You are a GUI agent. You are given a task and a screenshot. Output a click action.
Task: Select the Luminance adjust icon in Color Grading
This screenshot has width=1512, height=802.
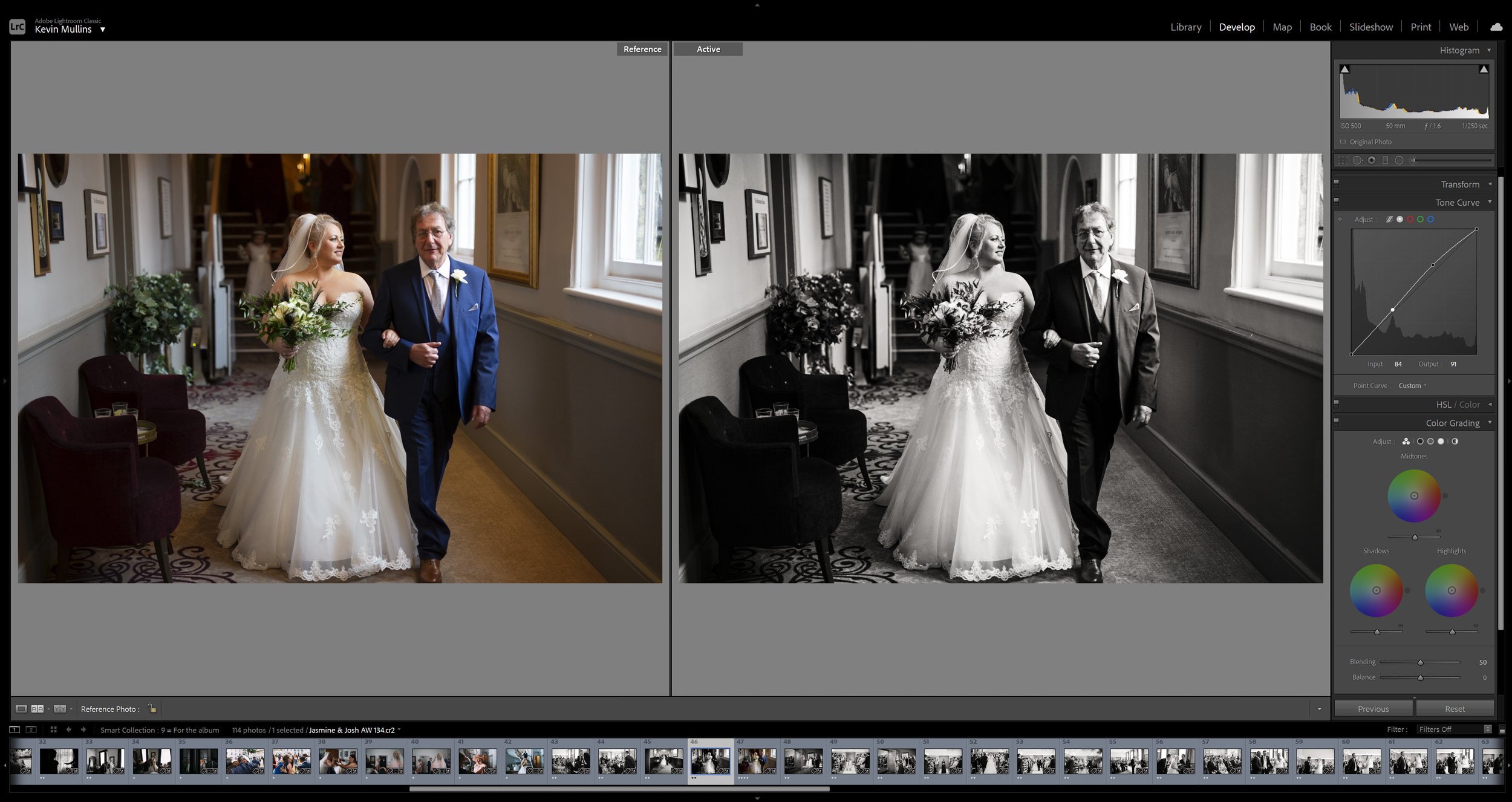[x=1455, y=442]
